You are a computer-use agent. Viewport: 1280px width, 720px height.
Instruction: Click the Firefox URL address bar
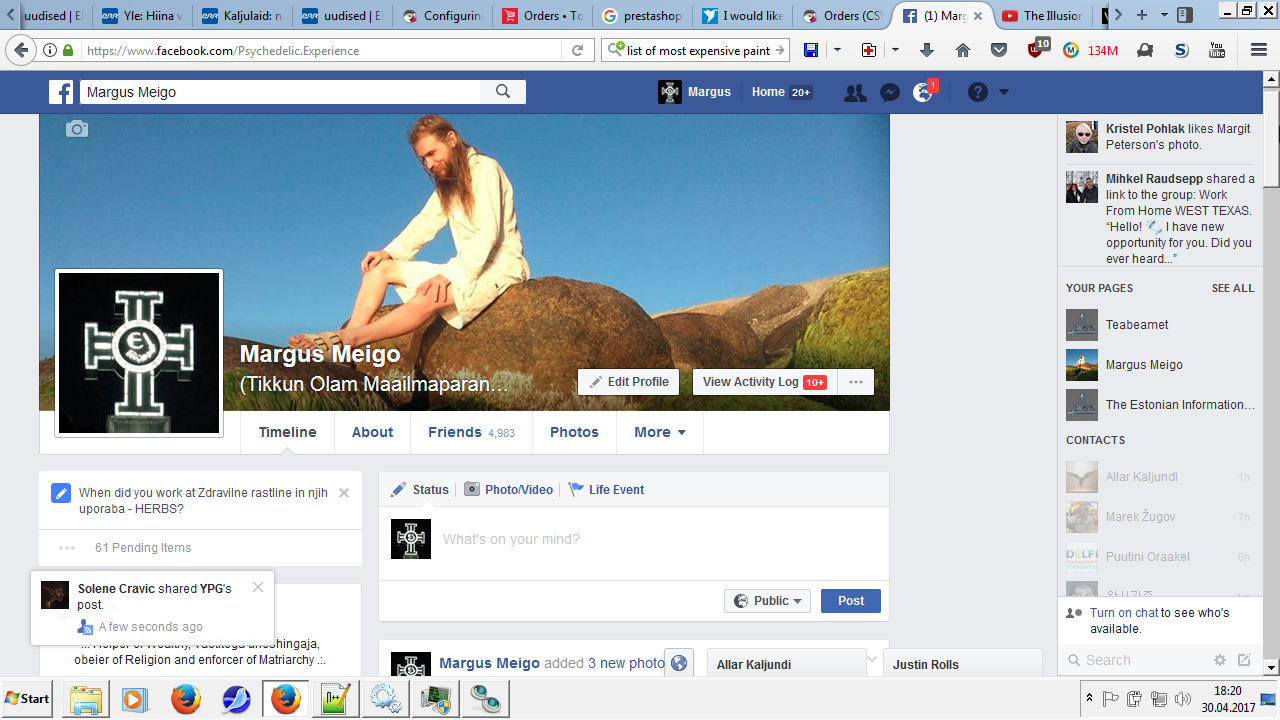click(x=325, y=50)
